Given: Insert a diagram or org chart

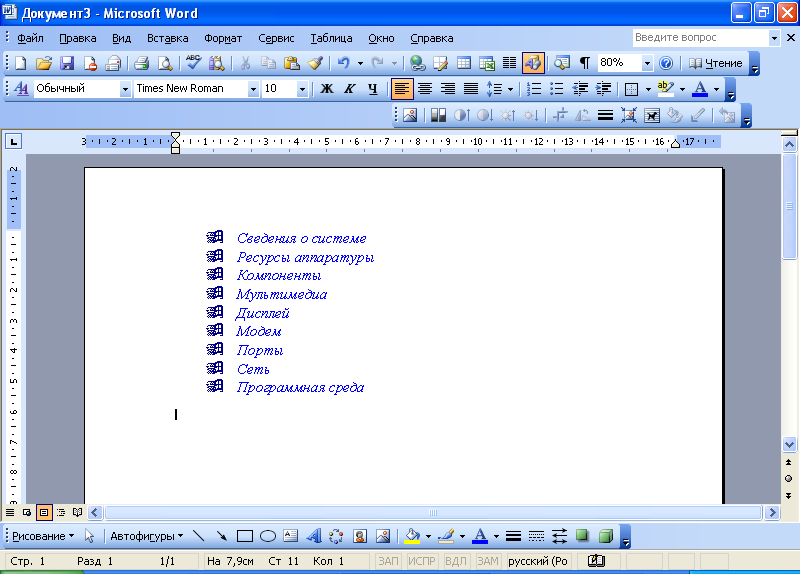Looking at the screenshot, I should pos(336,536).
